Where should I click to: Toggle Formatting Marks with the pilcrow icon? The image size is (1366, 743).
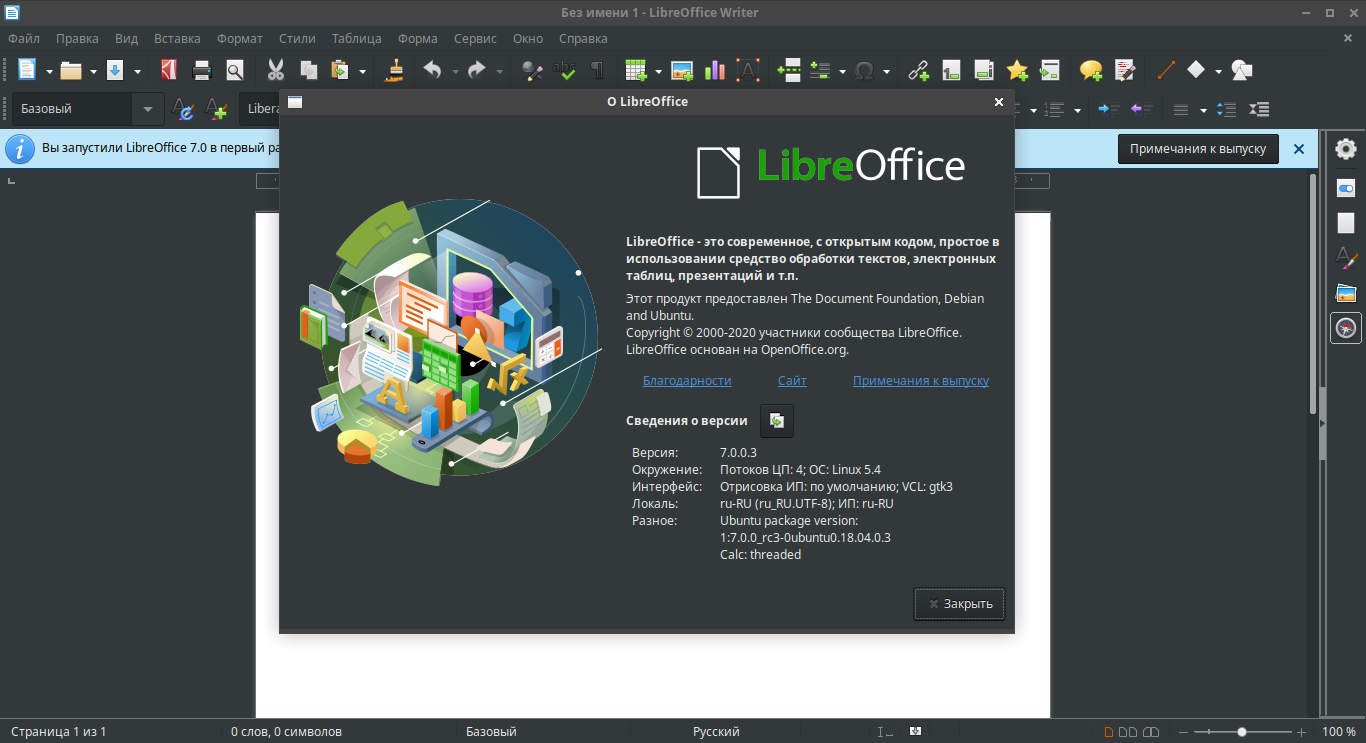(597, 70)
